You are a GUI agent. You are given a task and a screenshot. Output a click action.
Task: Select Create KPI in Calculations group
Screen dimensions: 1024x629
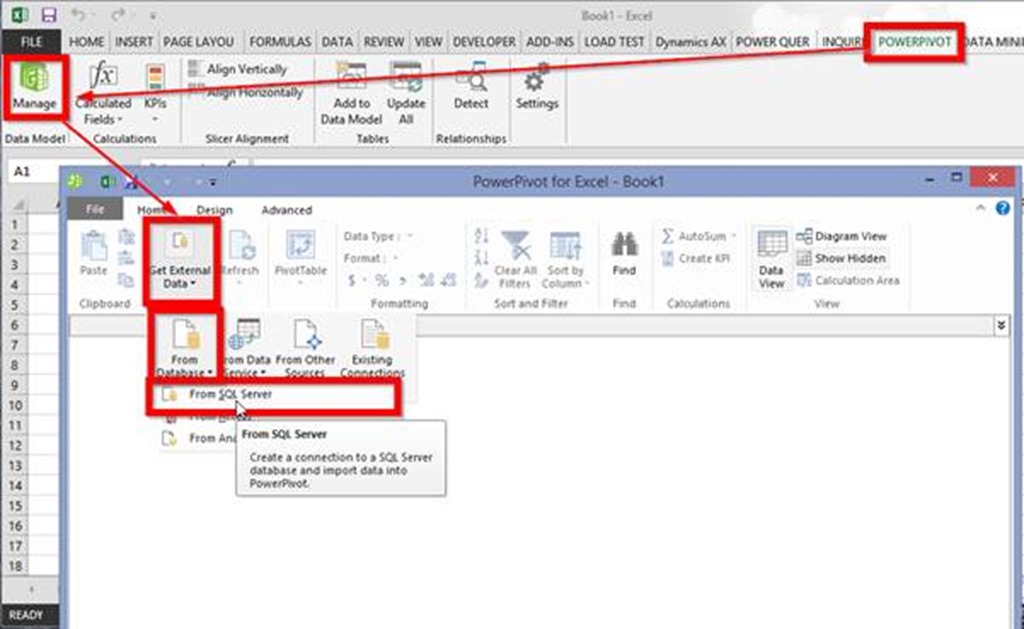tap(696, 259)
